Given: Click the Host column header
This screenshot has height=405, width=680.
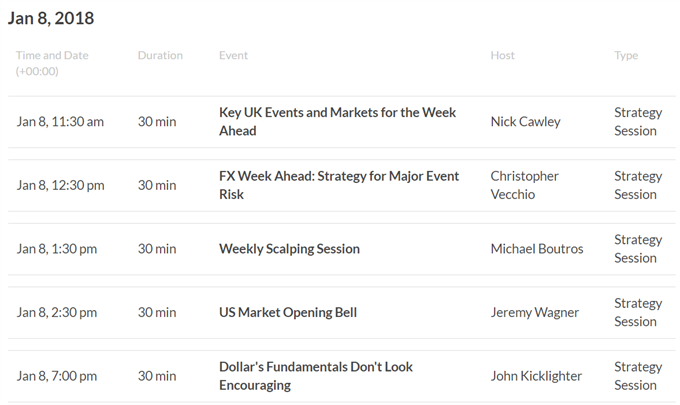Looking at the screenshot, I should click(503, 56).
